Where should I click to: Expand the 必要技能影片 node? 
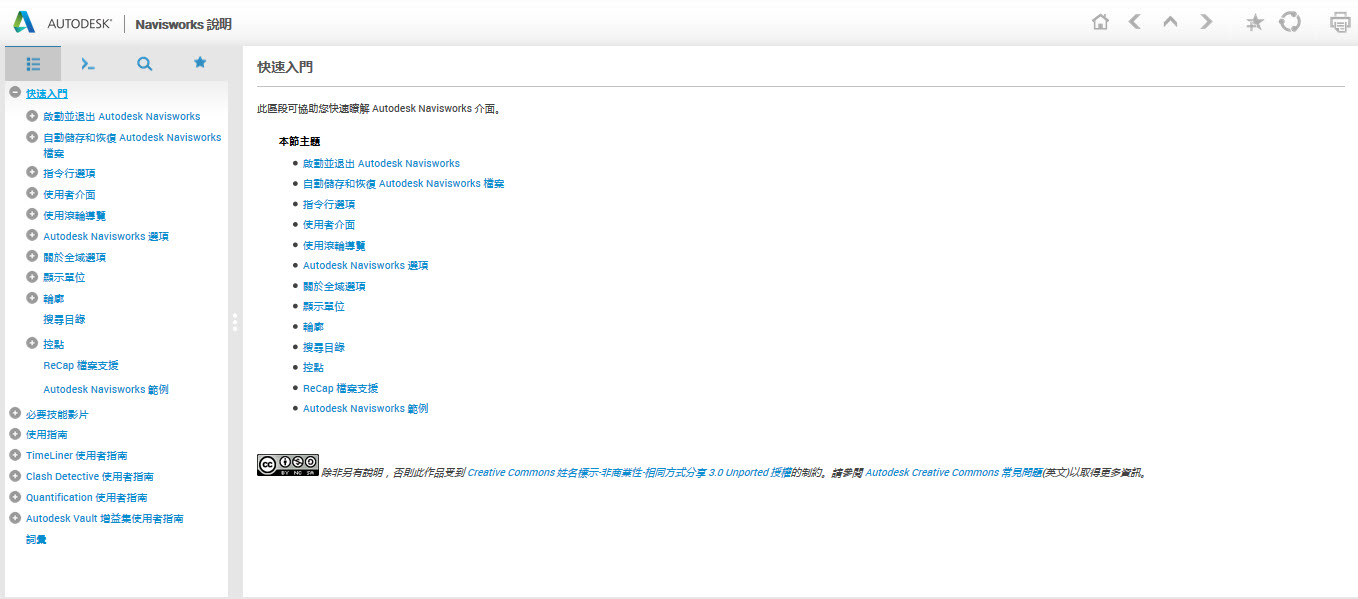(15, 413)
